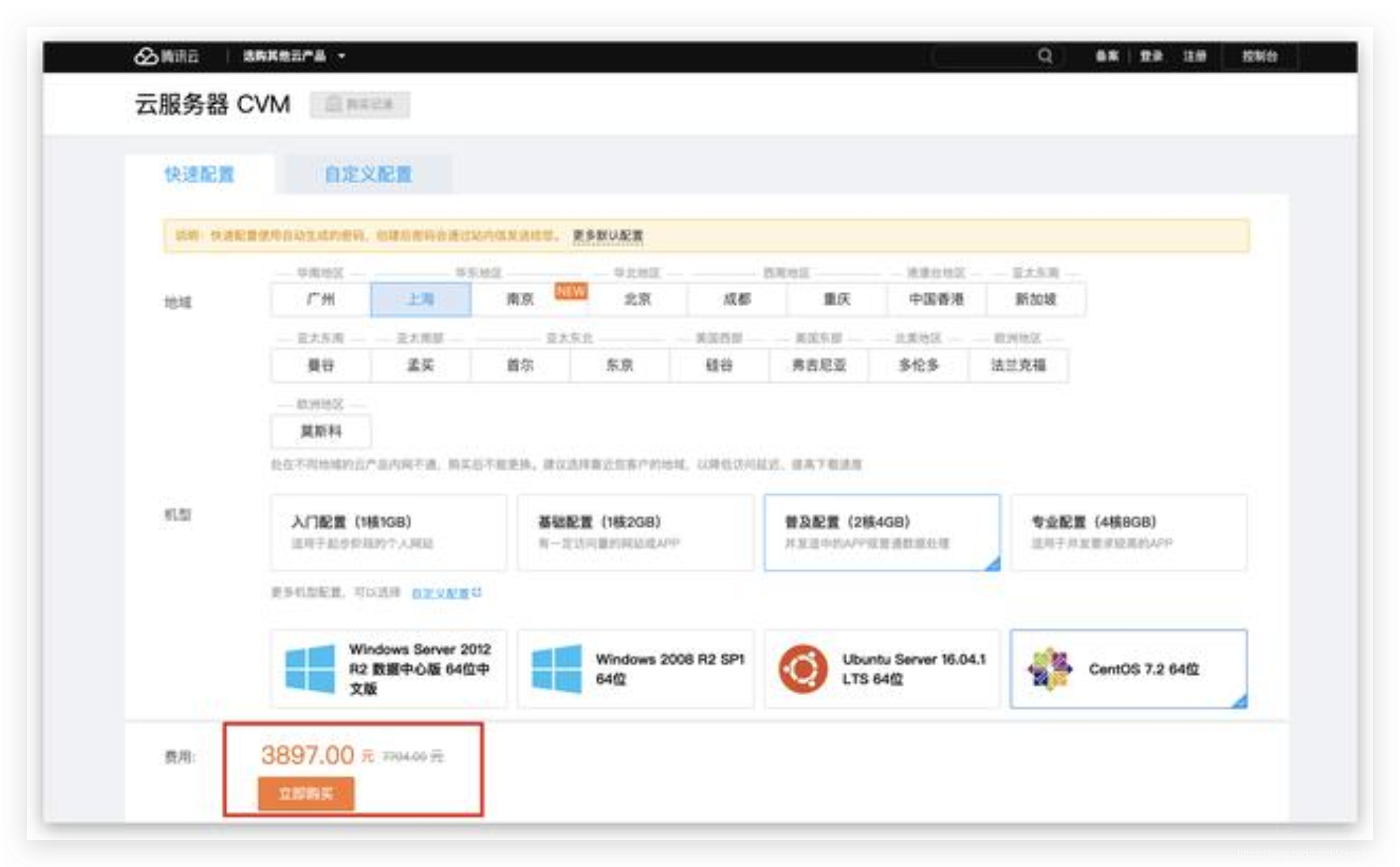Click the Ubuntu Server logo icon
Screen dimensions: 1400x867
click(x=803, y=668)
